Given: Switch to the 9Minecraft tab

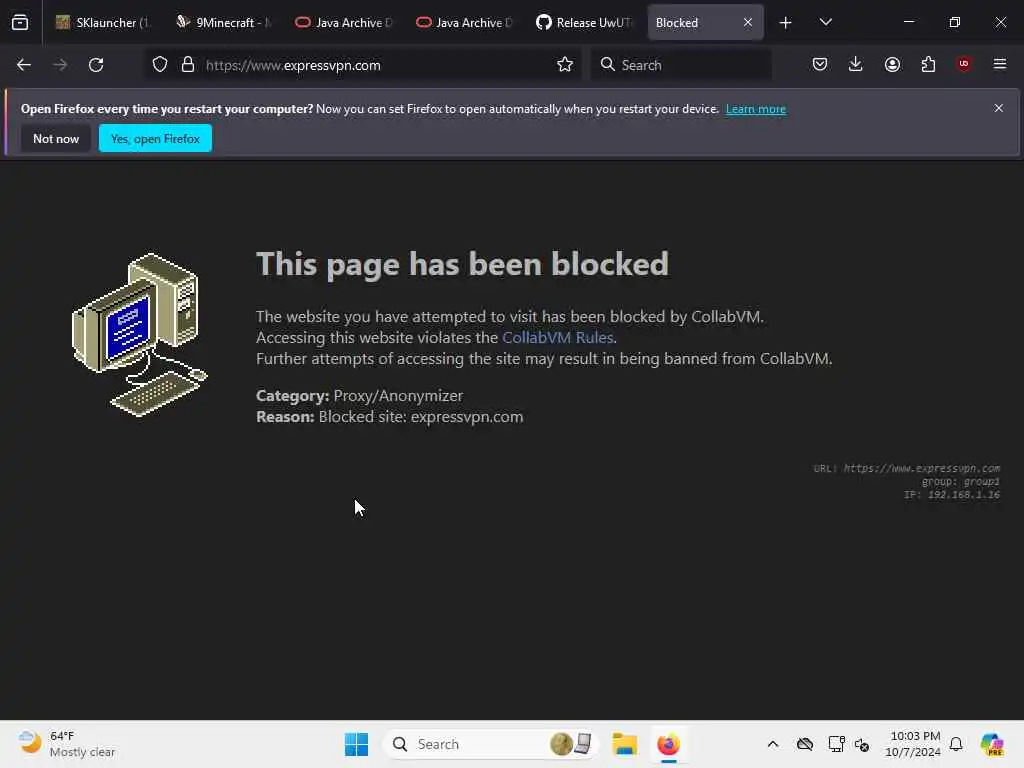Looking at the screenshot, I should 223,22.
